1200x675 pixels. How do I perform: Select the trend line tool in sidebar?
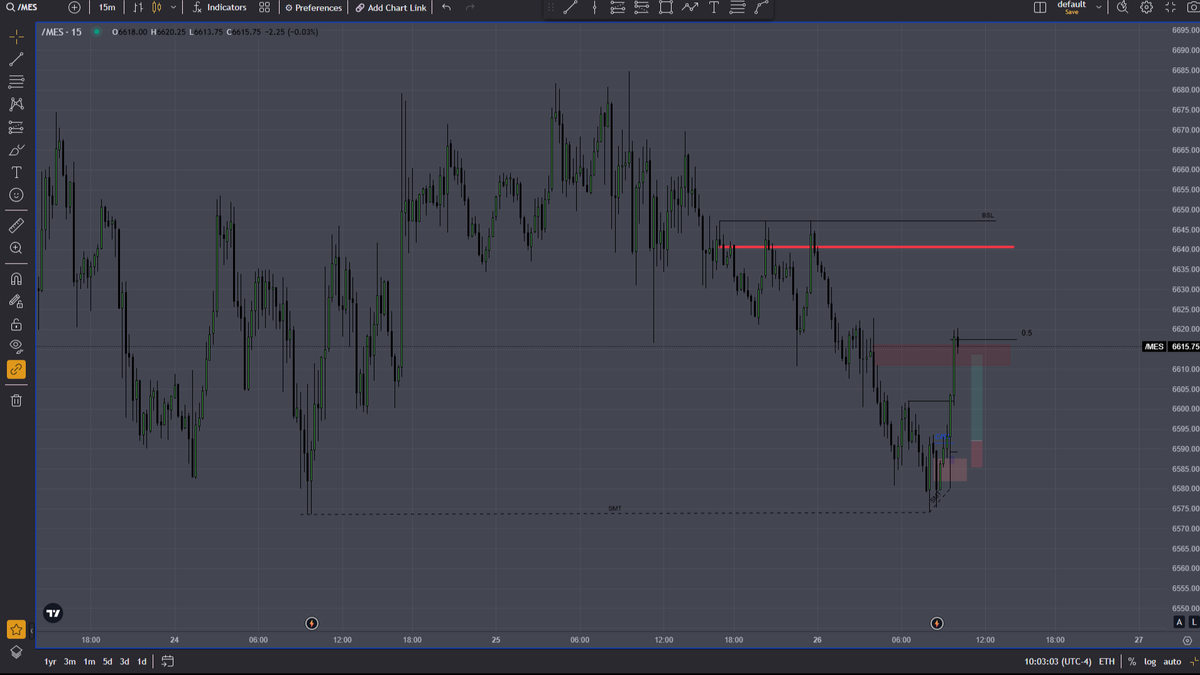tap(16, 60)
